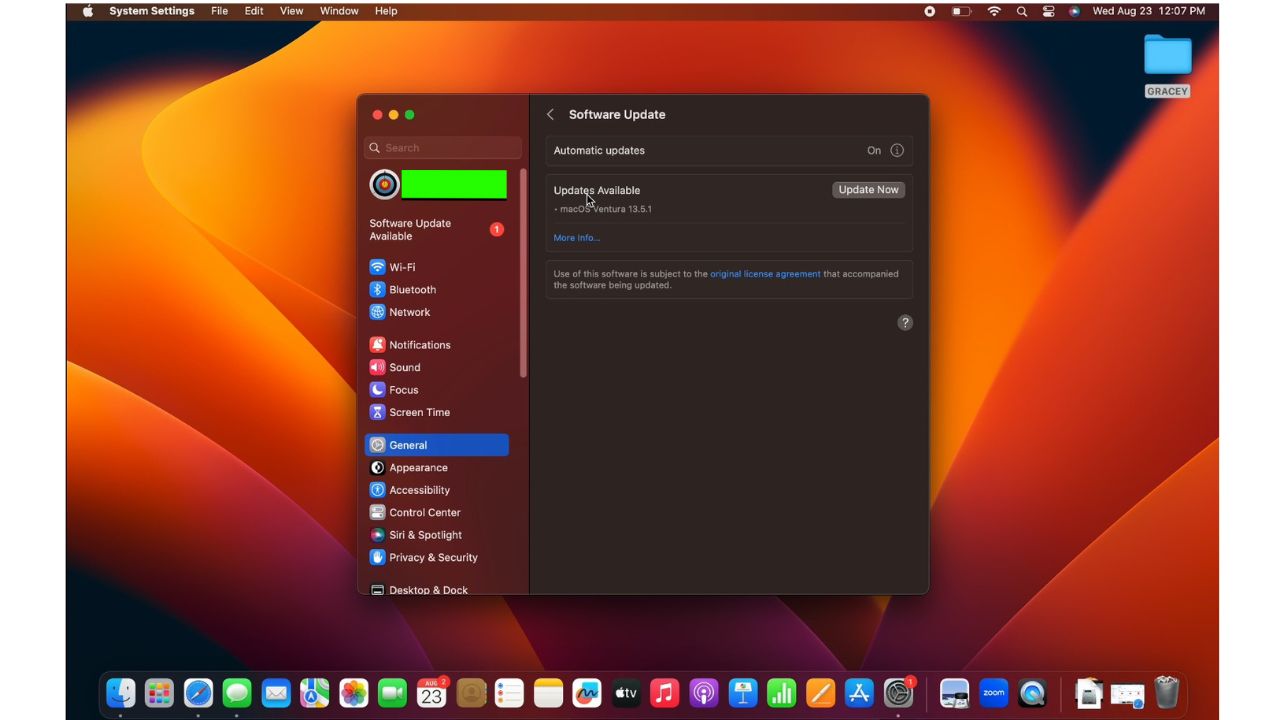Open the View menu
Image resolution: width=1280 pixels, height=720 pixels.
(x=291, y=11)
